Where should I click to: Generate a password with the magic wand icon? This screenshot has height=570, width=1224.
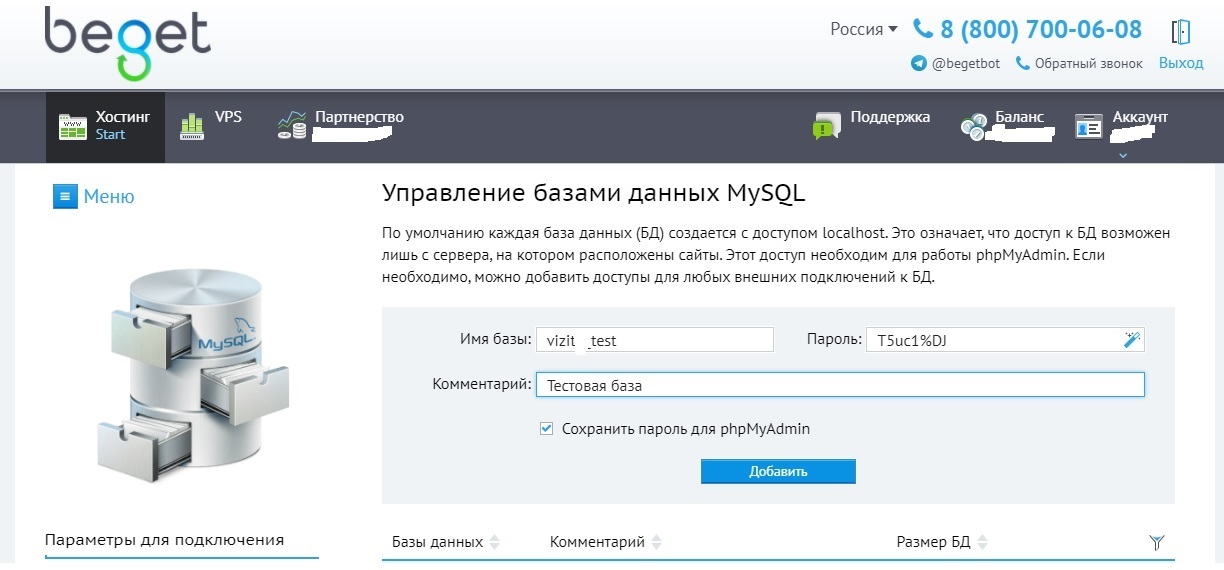pyautogui.click(x=1132, y=340)
